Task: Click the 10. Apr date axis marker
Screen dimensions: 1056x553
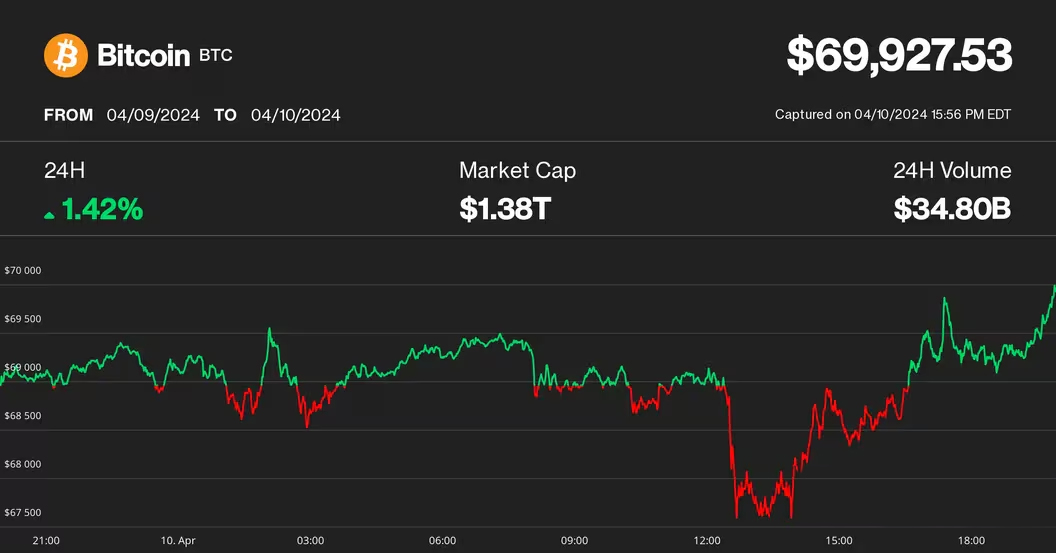Action: click(178, 540)
